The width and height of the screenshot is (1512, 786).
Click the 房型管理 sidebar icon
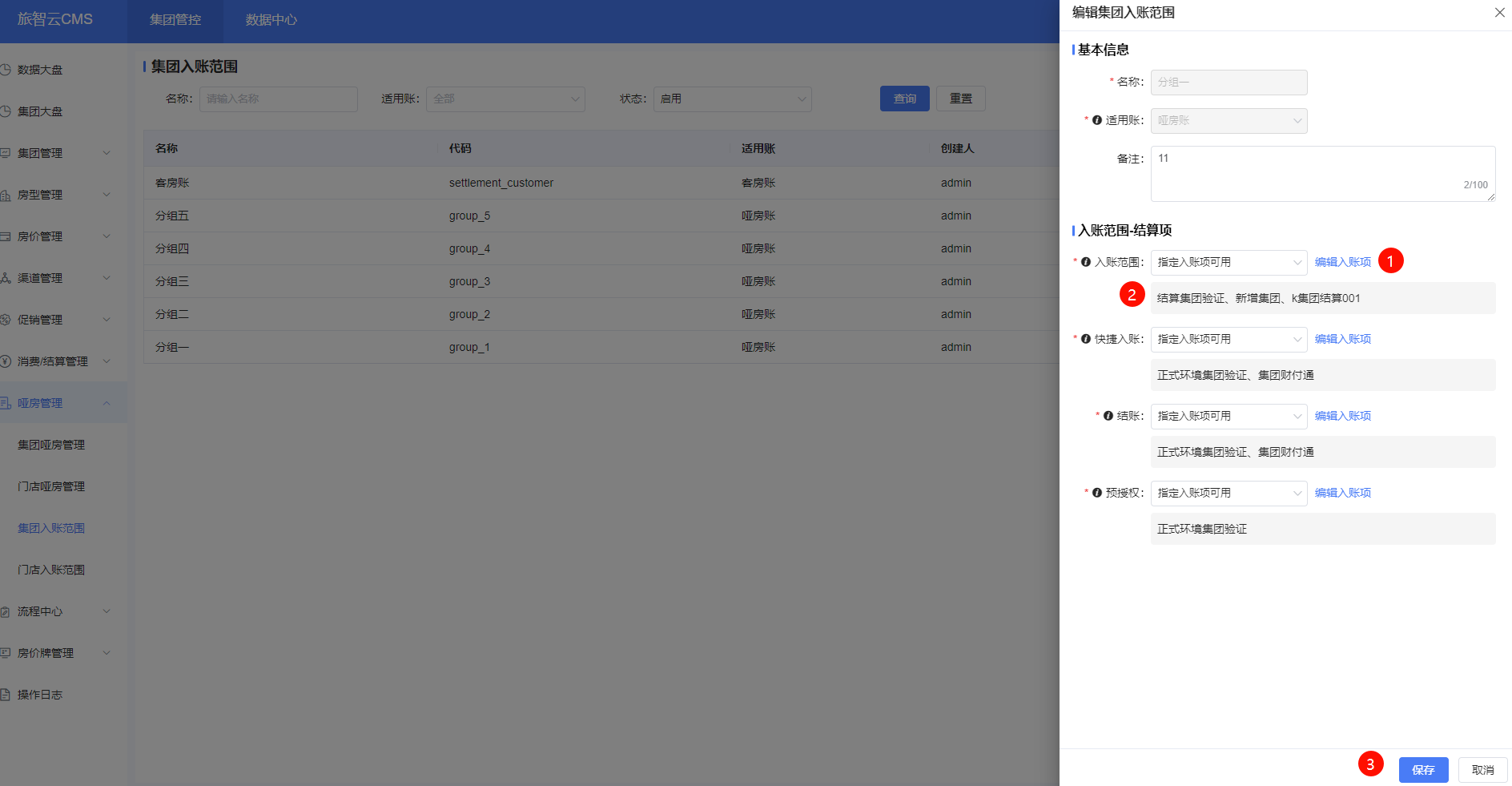[5, 195]
